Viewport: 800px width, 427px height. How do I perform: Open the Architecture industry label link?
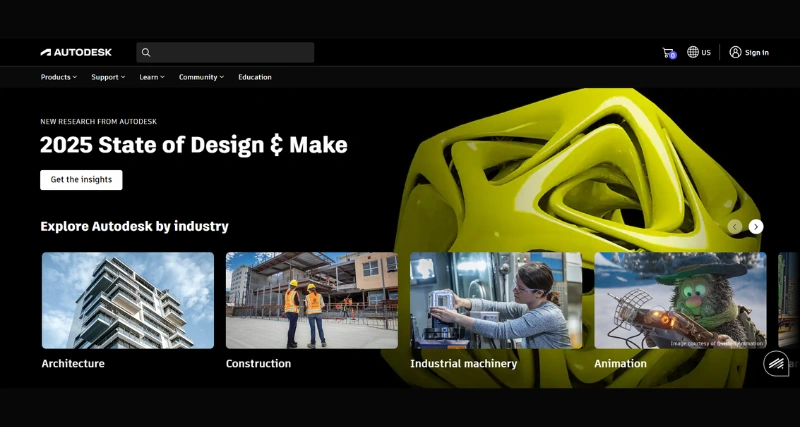[73, 364]
